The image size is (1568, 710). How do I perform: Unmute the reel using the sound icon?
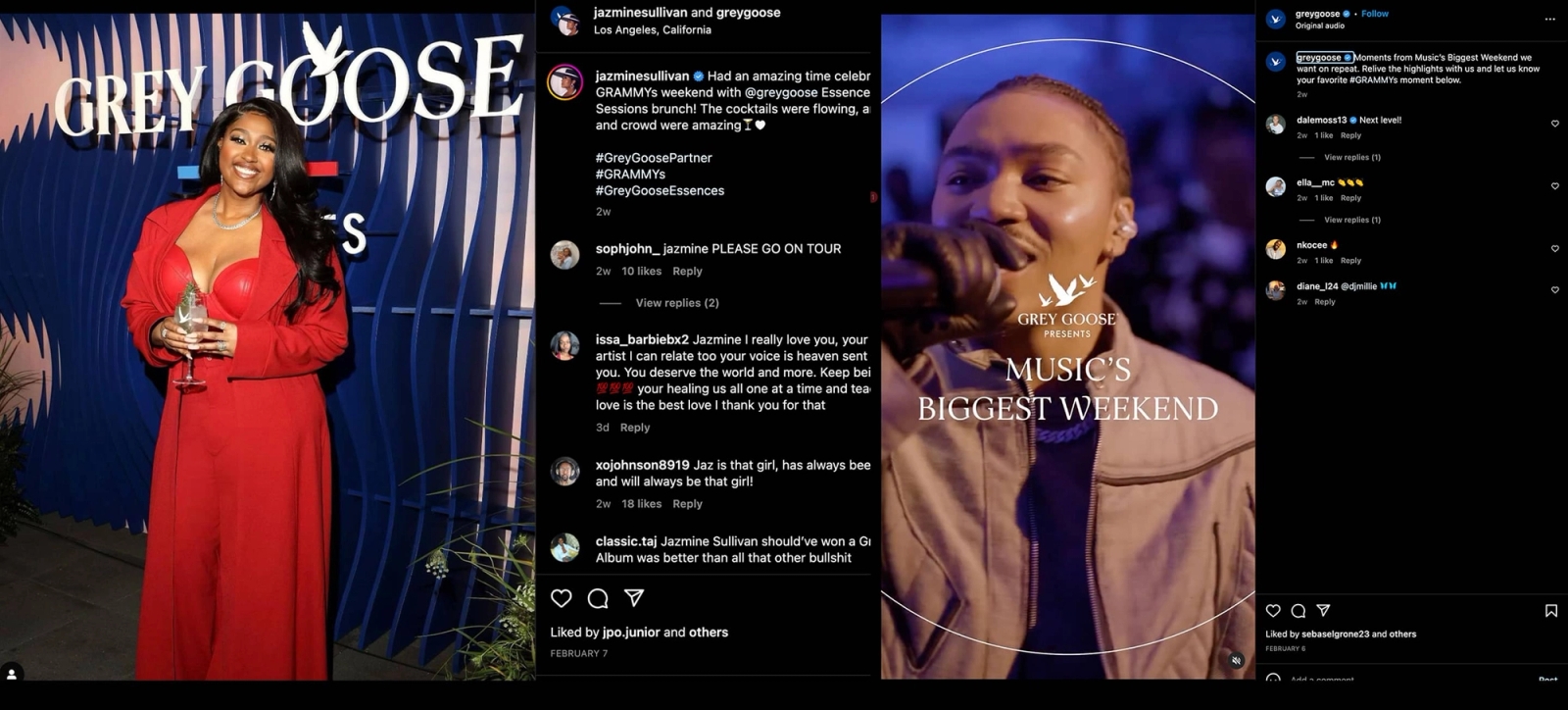click(x=1236, y=660)
